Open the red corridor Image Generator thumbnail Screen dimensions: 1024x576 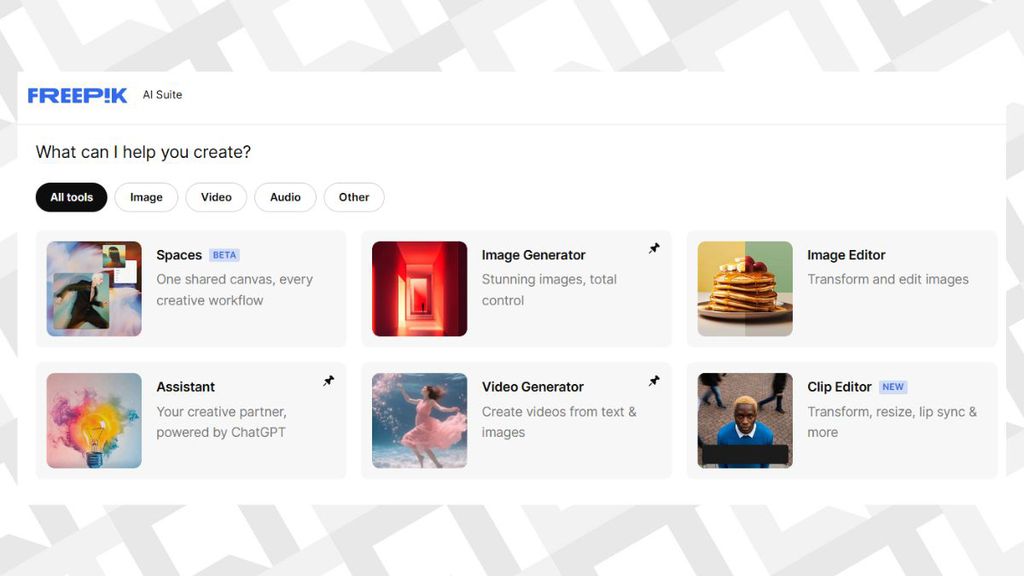click(419, 289)
